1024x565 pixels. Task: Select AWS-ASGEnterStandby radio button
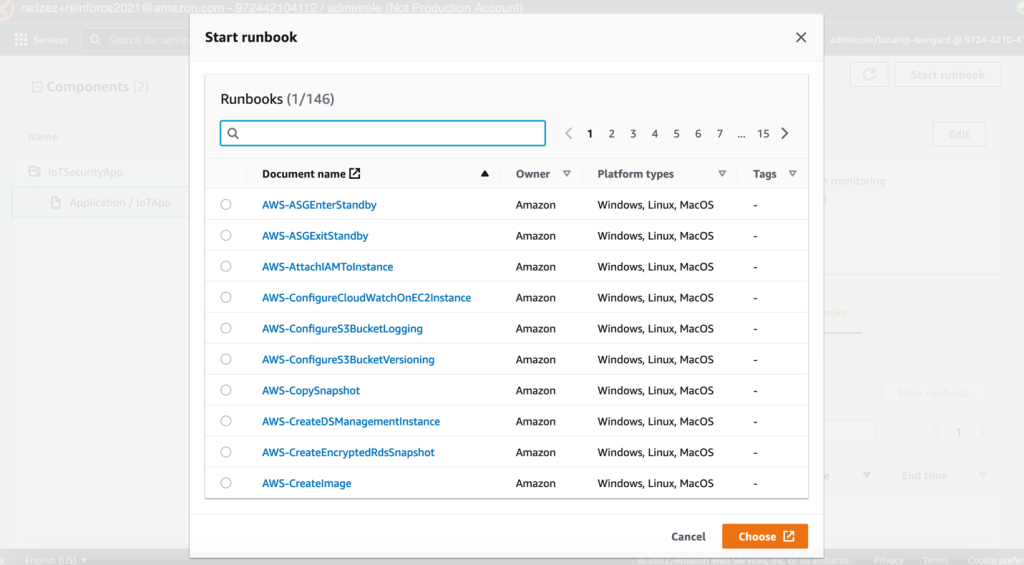pos(226,204)
